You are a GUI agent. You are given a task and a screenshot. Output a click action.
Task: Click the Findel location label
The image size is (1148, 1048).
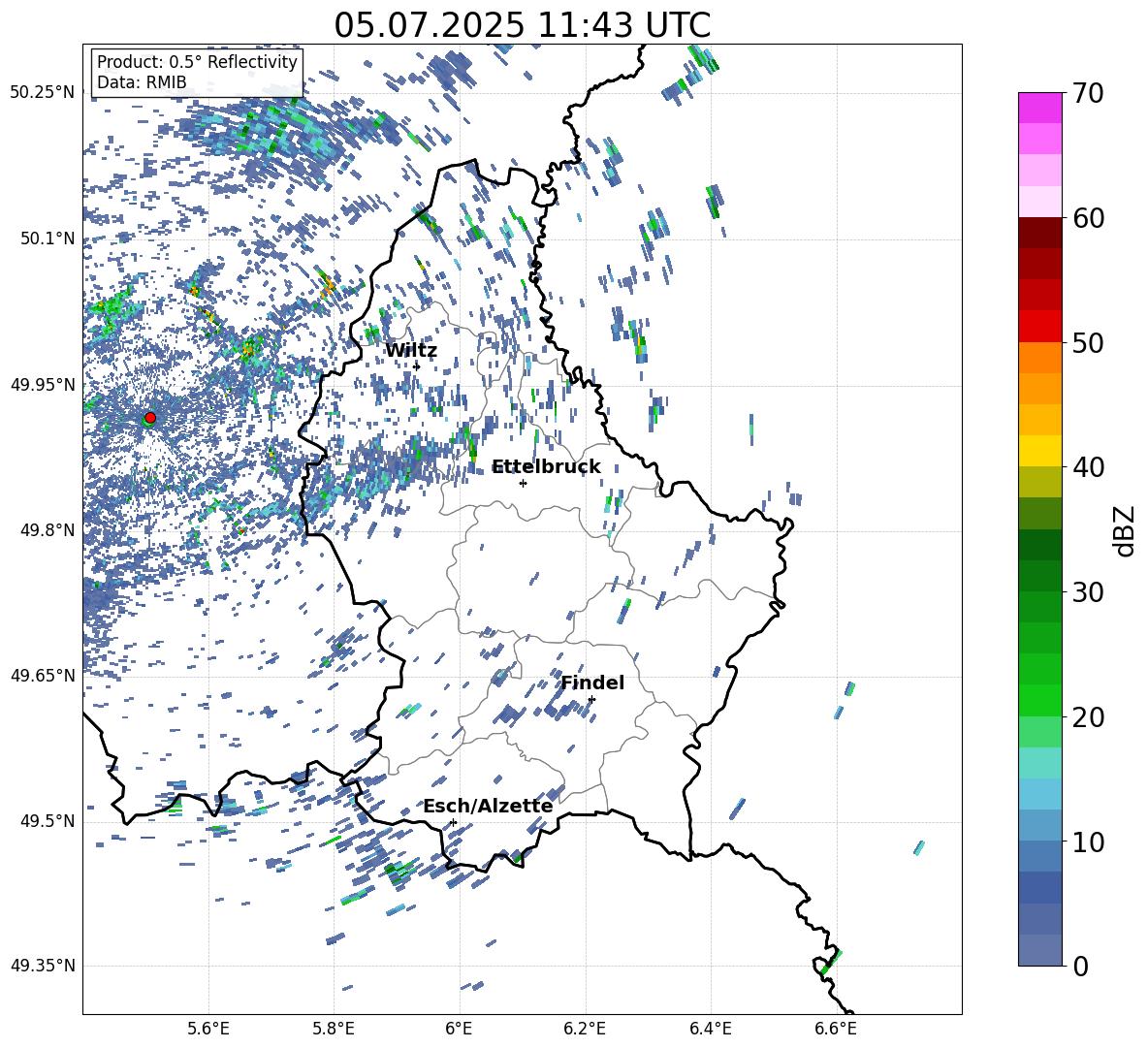click(x=592, y=683)
